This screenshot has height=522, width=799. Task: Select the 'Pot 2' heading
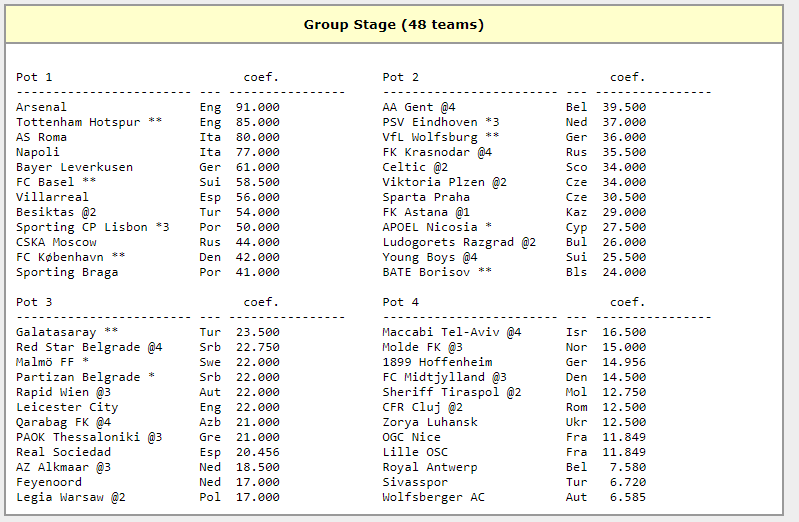coord(401,77)
